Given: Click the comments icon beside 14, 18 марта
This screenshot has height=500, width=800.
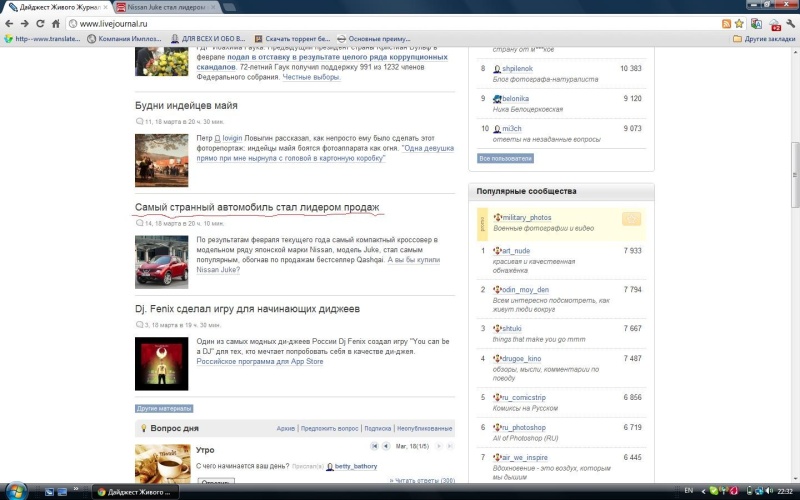Looking at the screenshot, I should coord(139,223).
